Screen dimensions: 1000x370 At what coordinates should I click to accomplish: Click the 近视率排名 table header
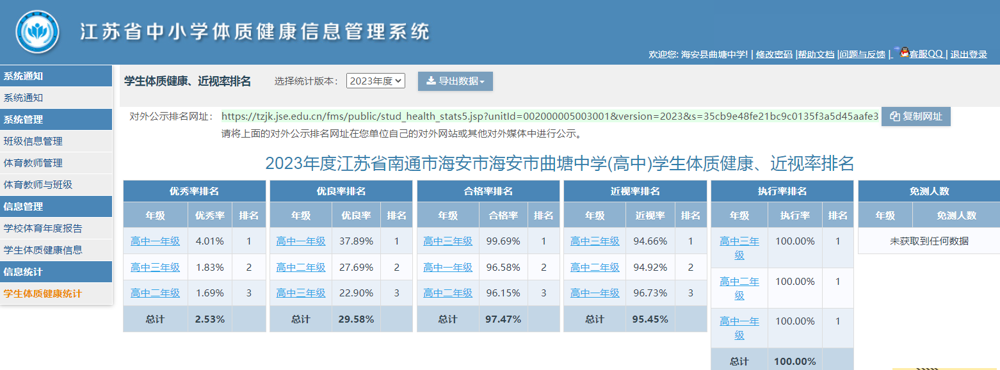635,191
